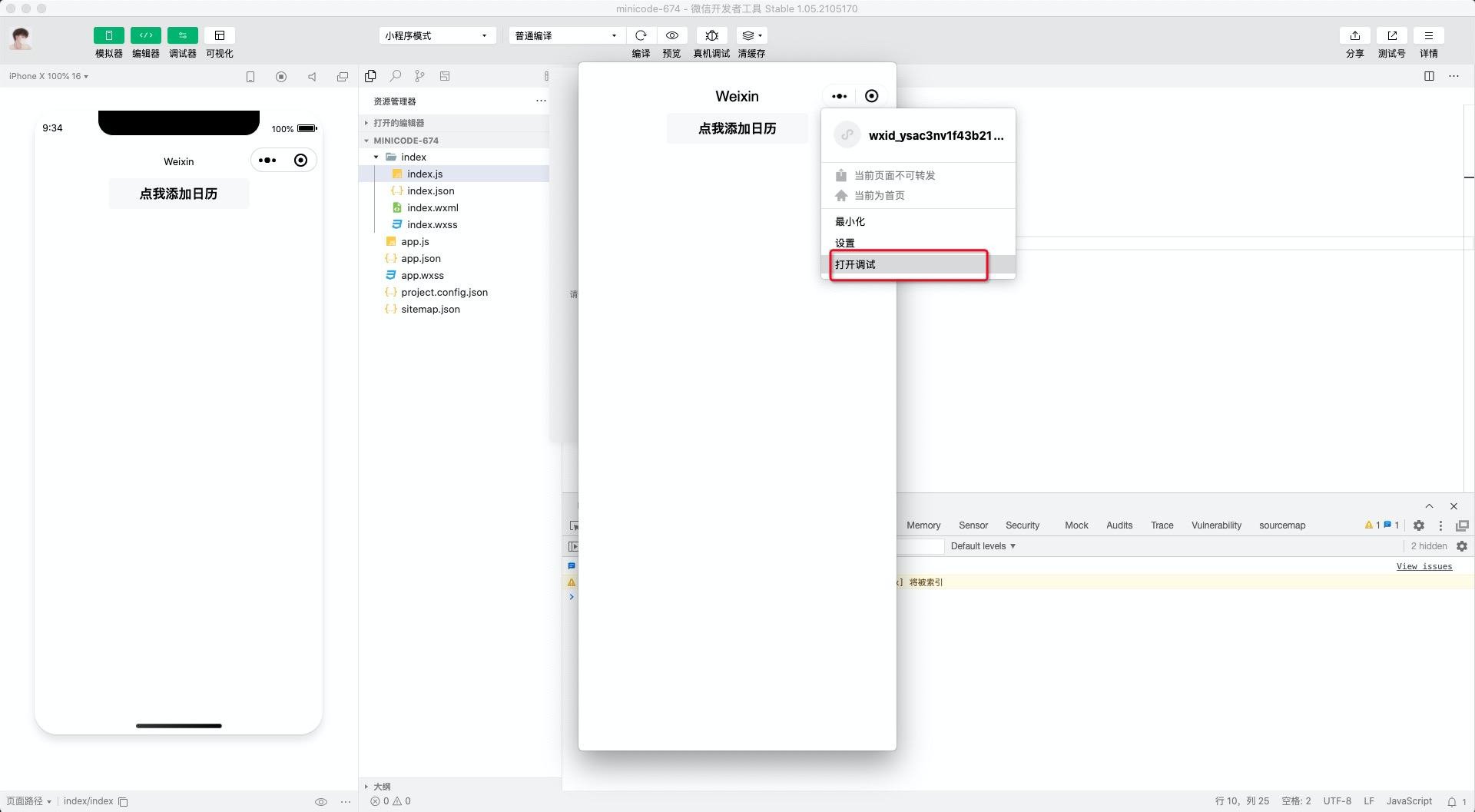Open the 详情 details menu icon
This screenshot has height=812, width=1475.
1428,35
